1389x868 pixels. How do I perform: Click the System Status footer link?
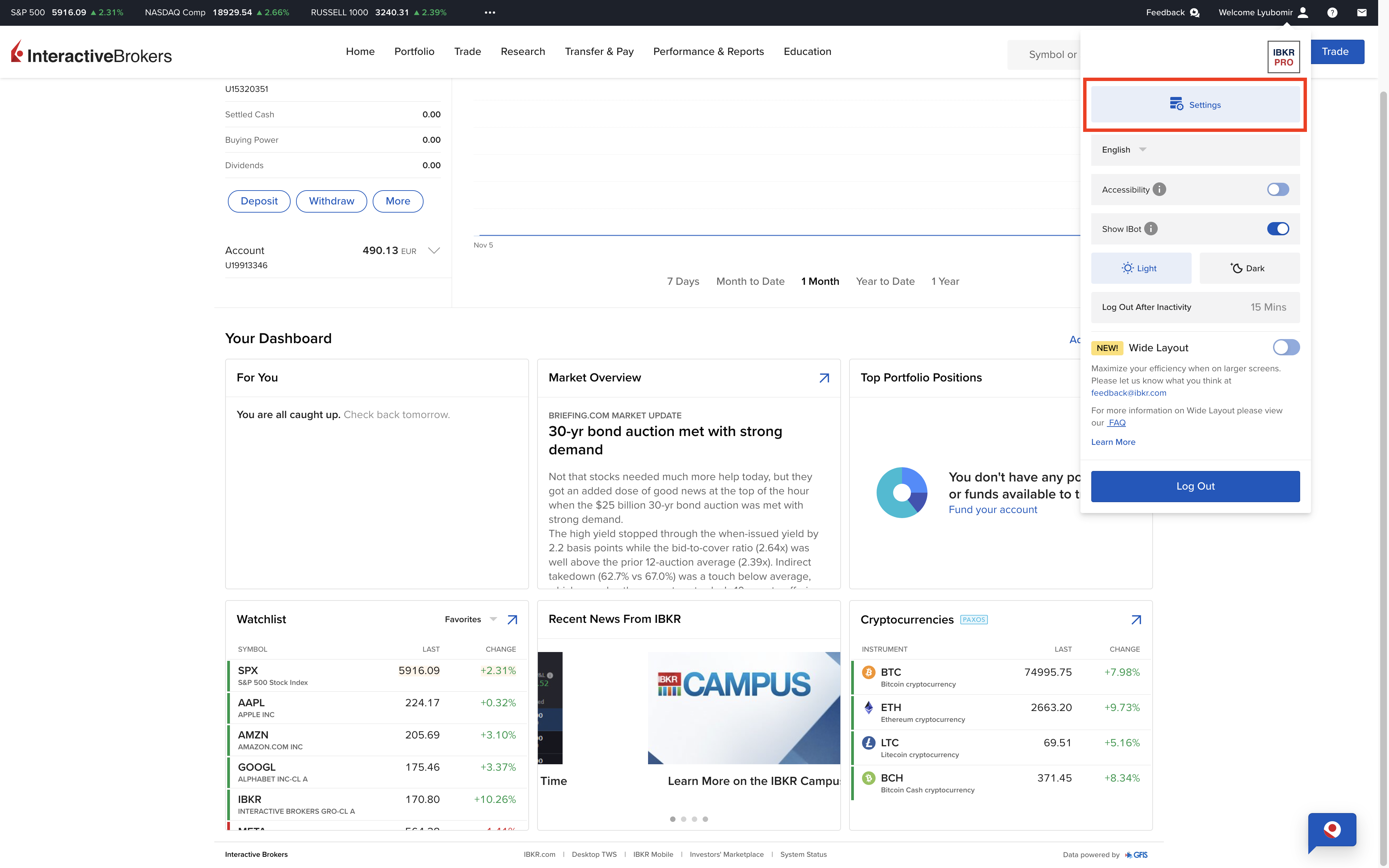pyautogui.click(x=803, y=854)
